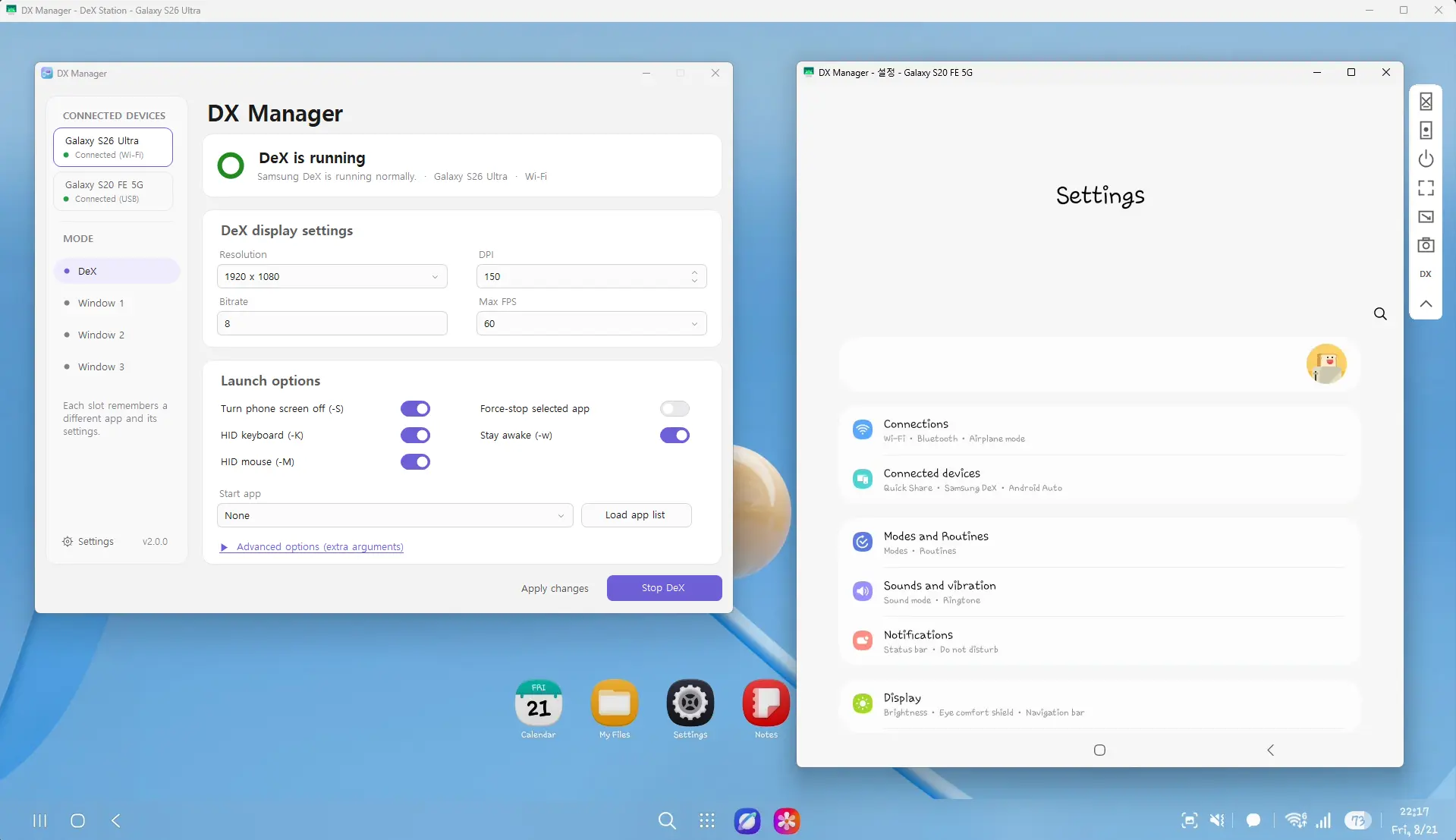Select Galaxy S20 FE 5G connected device

pyautogui.click(x=113, y=191)
